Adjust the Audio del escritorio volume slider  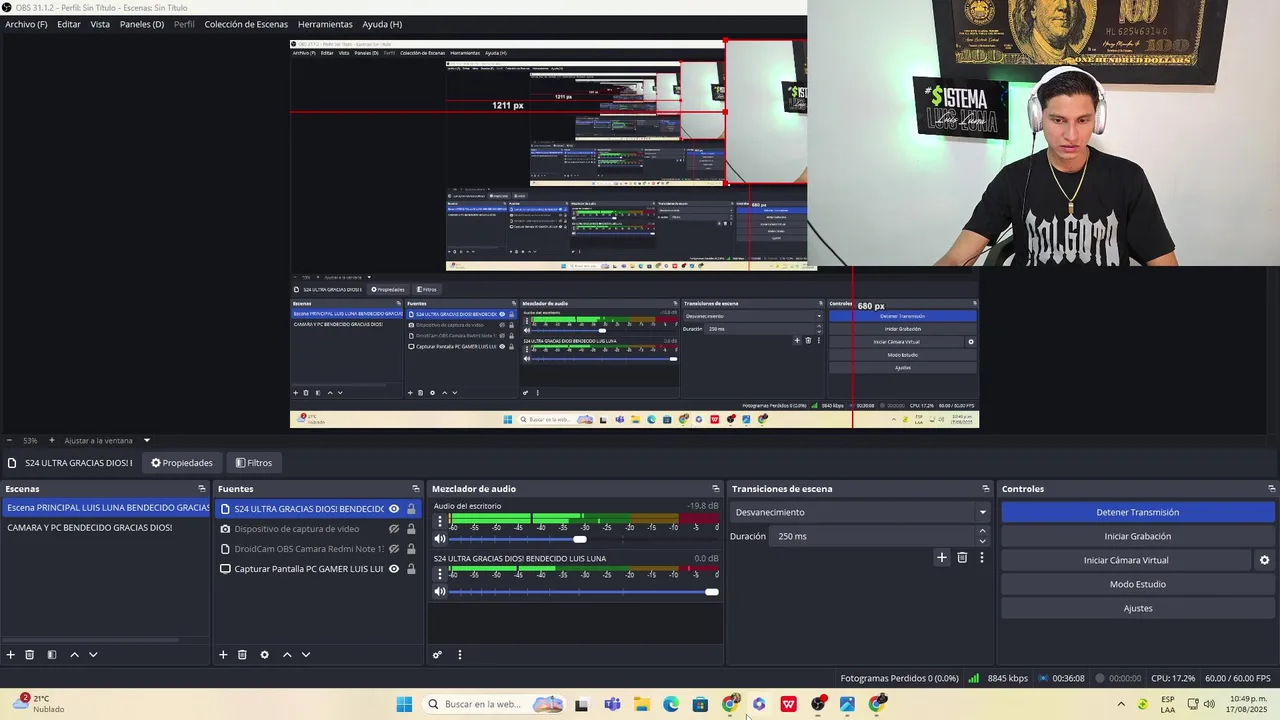pyautogui.click(x=580, y=539)
